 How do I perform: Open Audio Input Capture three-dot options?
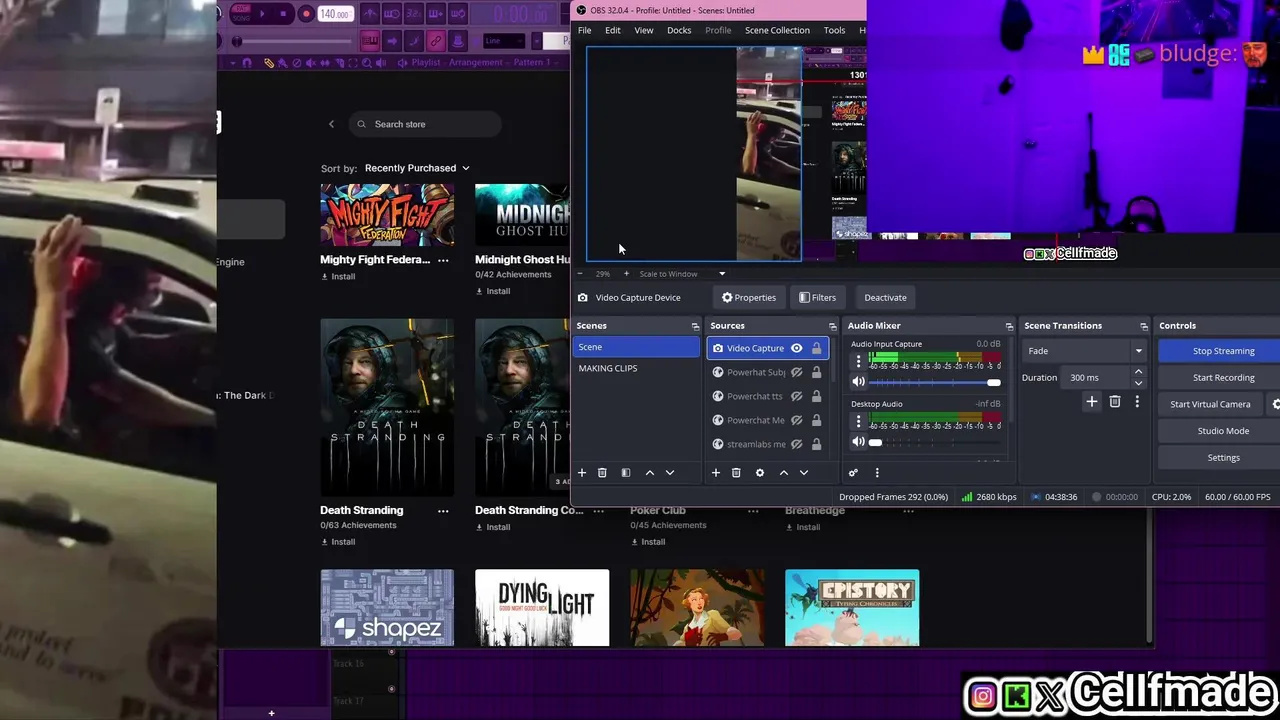click(858, 362)
